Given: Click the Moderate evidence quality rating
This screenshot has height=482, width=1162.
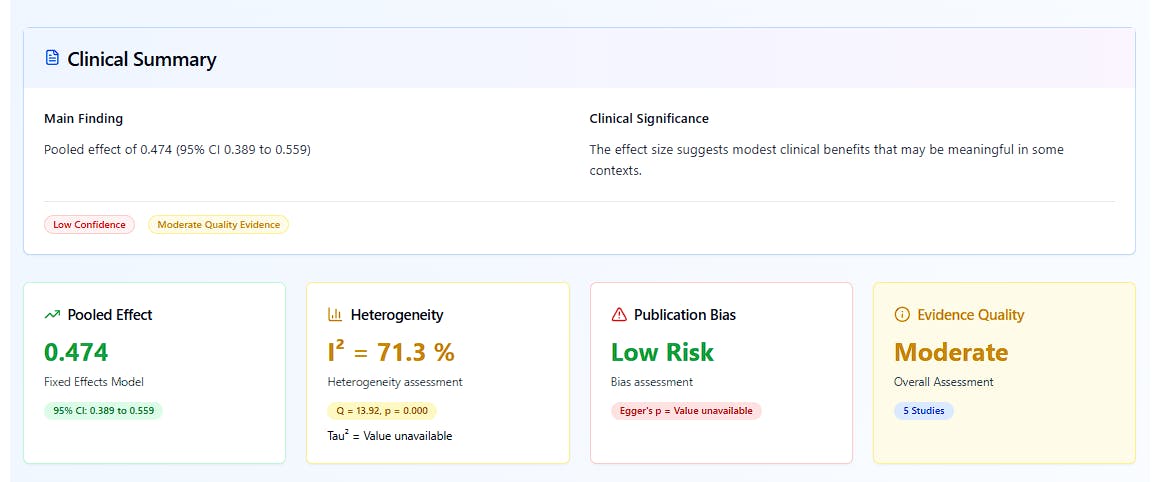Looking at the screenshot, I should pos(950,352).
